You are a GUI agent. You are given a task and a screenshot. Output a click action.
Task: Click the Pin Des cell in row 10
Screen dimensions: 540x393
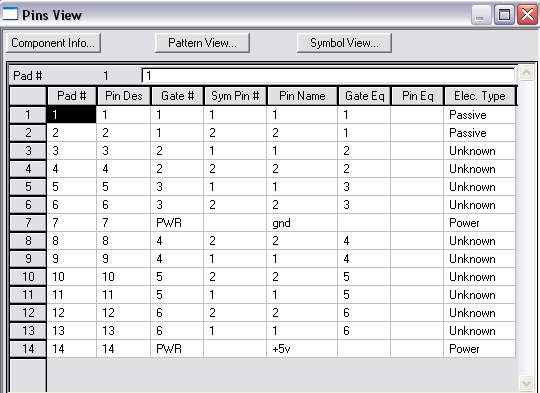(124, 277)
